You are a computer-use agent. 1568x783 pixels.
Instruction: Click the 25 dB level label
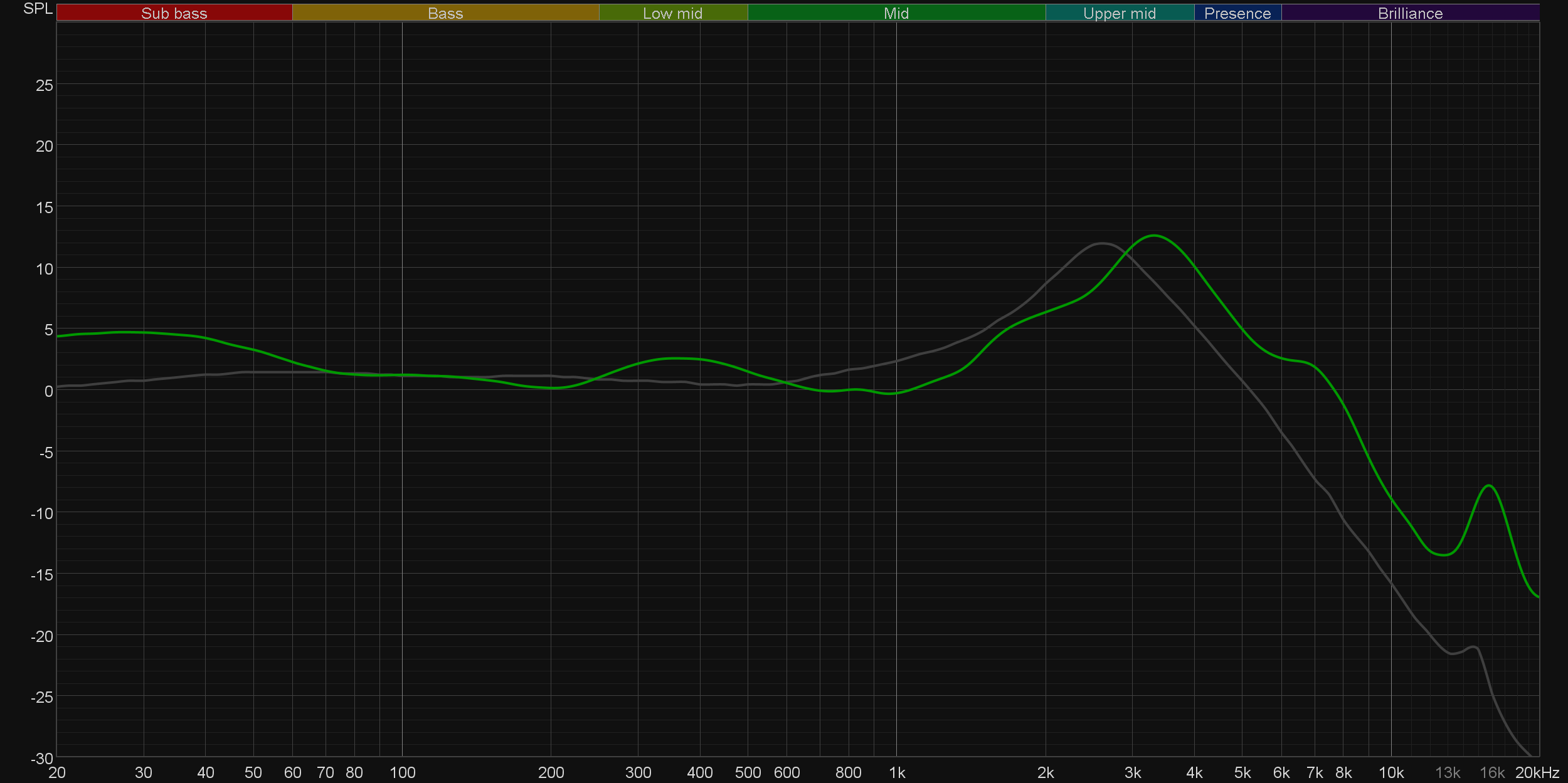tap(44, 85)
